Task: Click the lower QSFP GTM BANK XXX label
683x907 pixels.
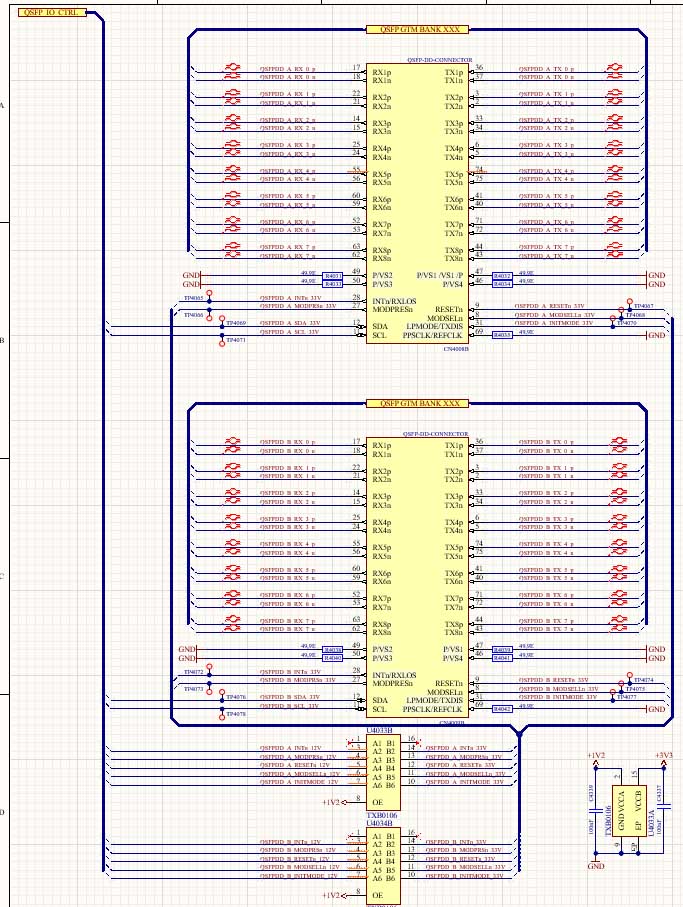Action: tap(416, 403)
